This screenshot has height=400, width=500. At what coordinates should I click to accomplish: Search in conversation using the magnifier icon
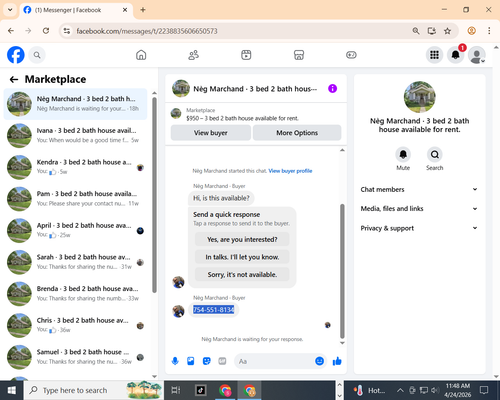coord(435,155)
